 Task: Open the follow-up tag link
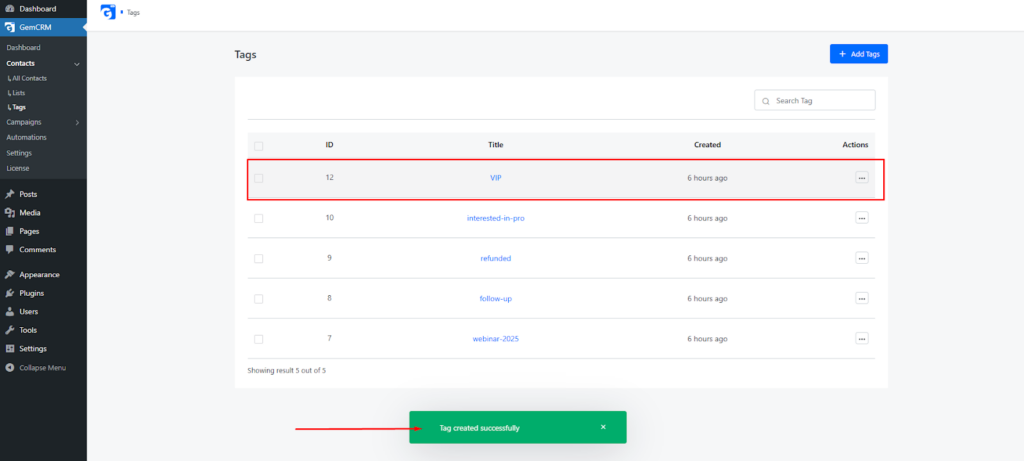tap(496, 298)
